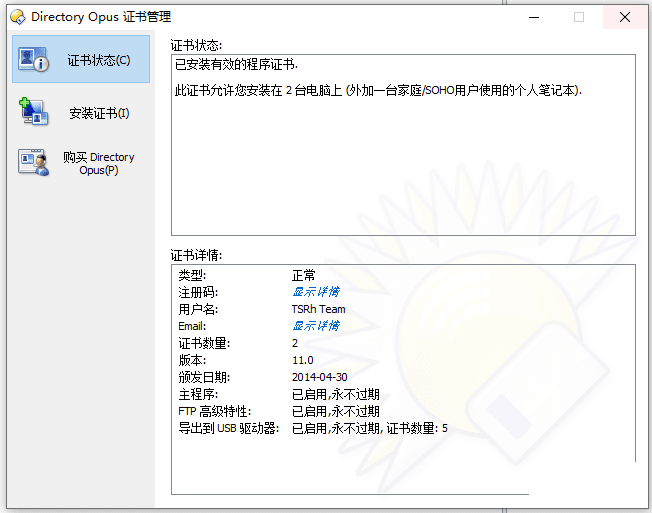Click the 主程序 field label

[x=198, y=394]
